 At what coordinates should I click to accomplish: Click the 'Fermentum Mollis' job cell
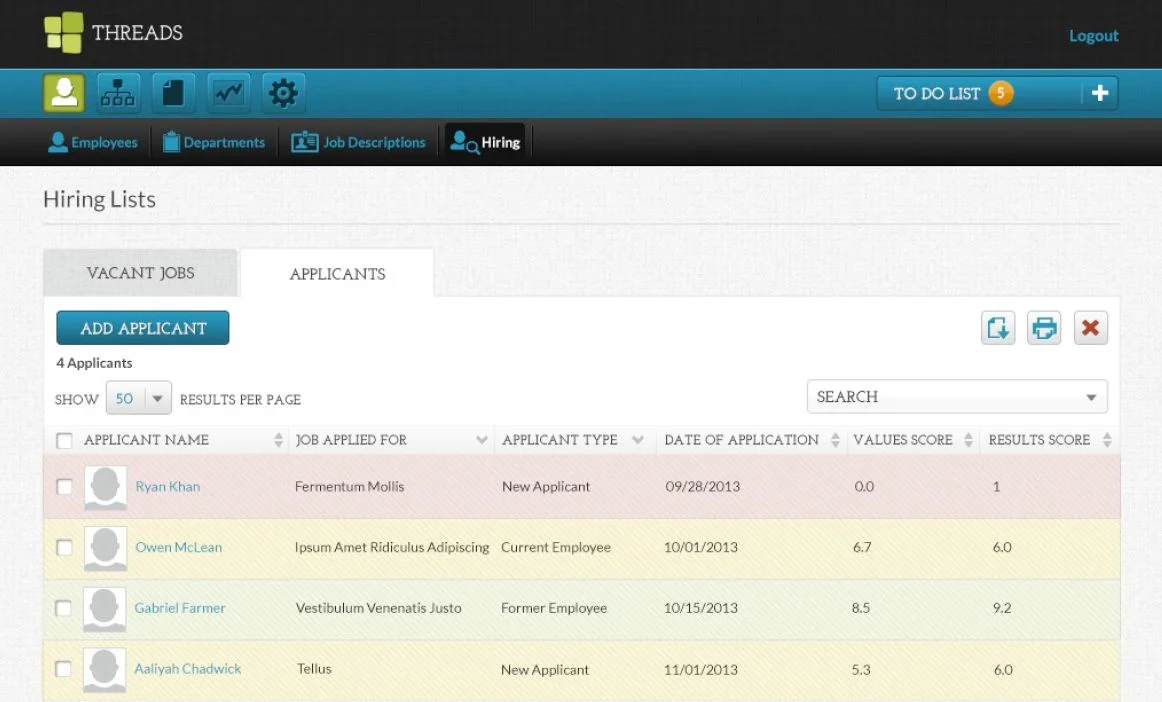click(x=350, y=487)
